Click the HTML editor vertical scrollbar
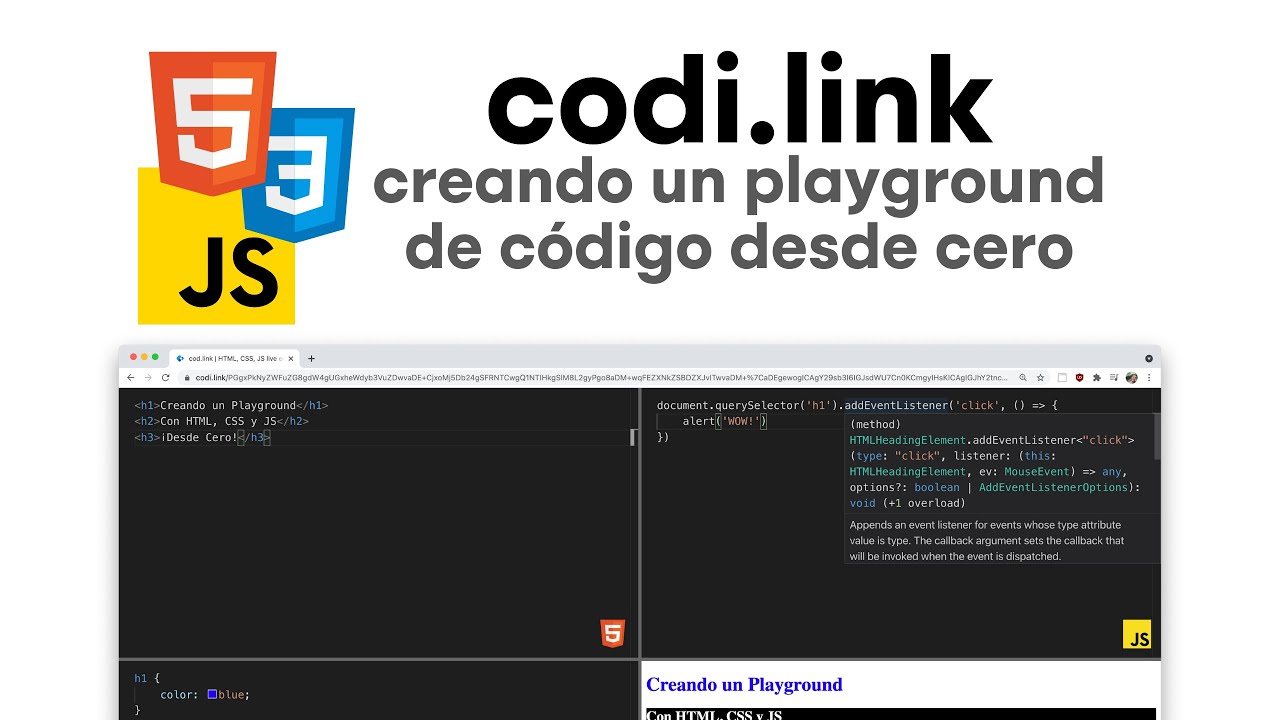1280x720 pixels. point(633,437)
